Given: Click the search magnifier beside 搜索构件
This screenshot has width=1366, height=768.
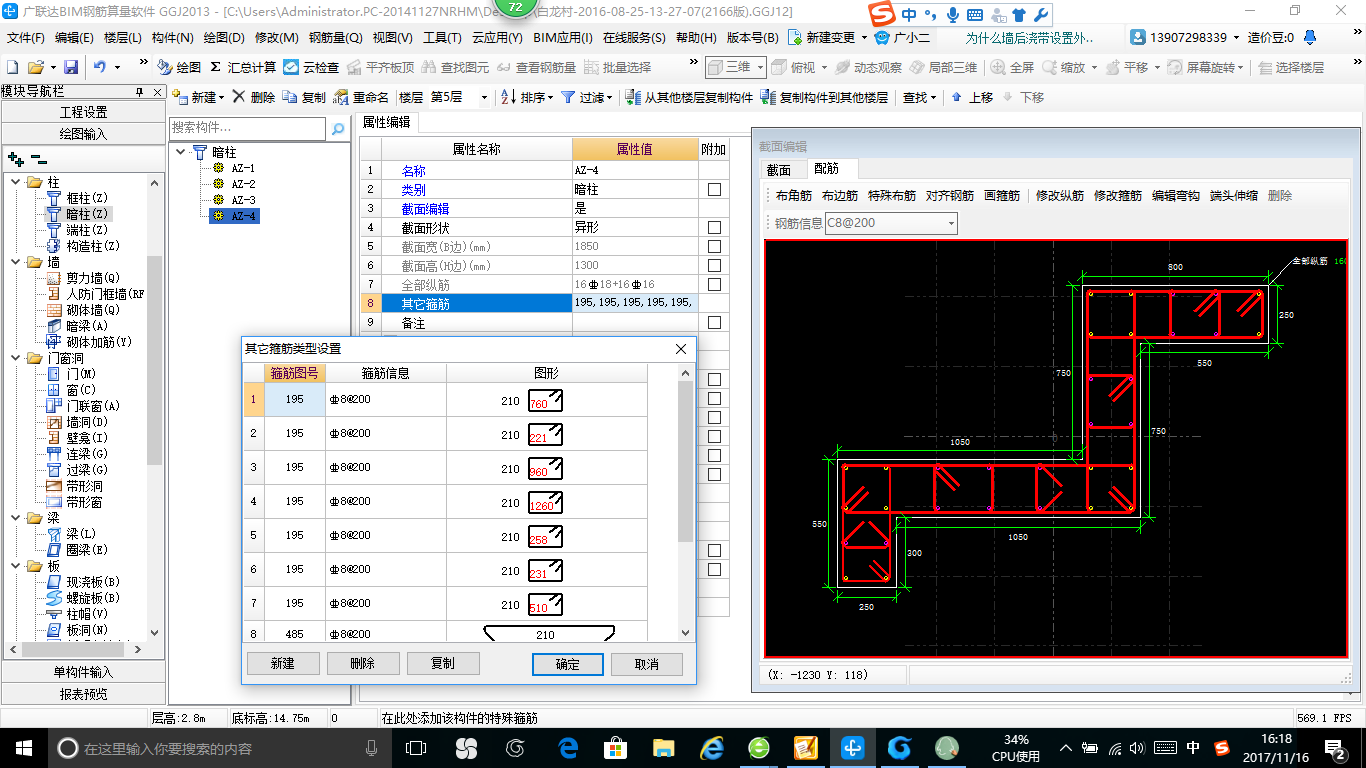Looking at the screenshot, I should (x=338, y=128).
